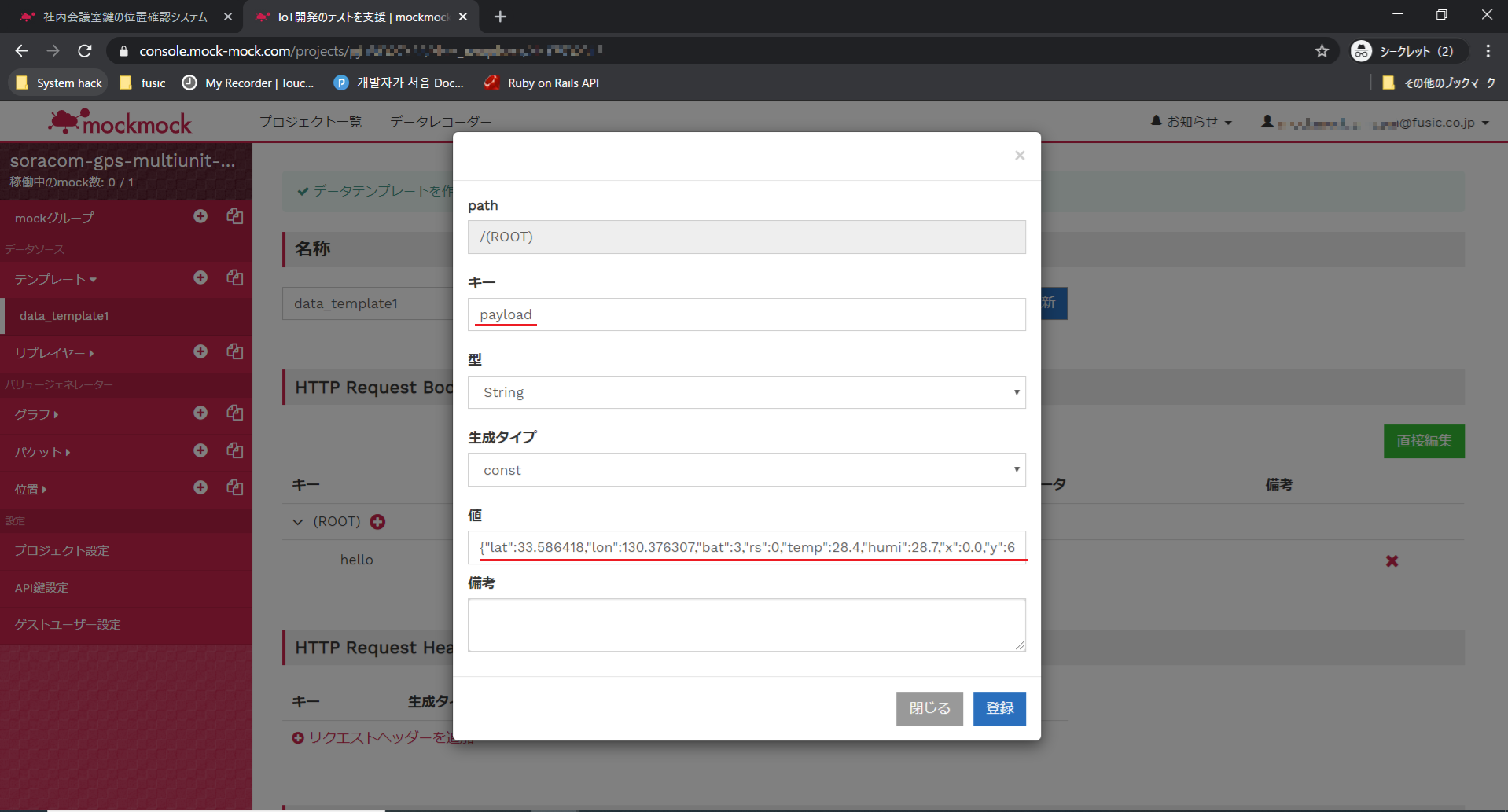1508x812 pixels.
Task: Open the 型 String dropdown
Action: click(746, 392)
